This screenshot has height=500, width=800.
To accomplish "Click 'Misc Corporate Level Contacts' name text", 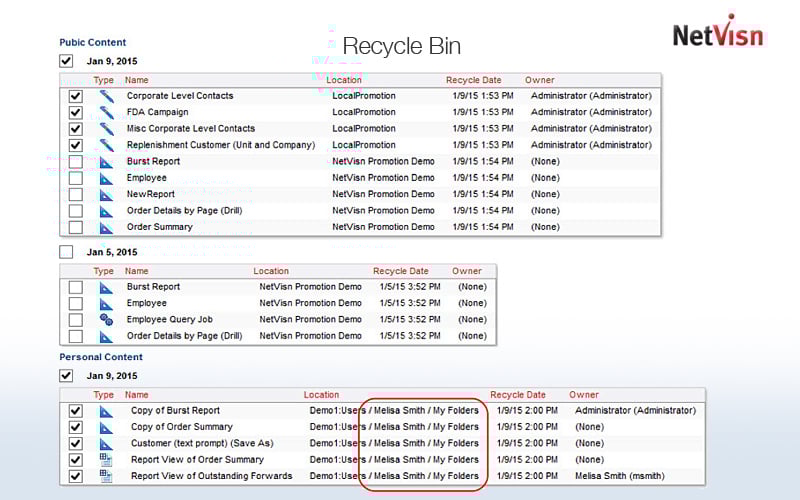I will [x=191, y=129].
